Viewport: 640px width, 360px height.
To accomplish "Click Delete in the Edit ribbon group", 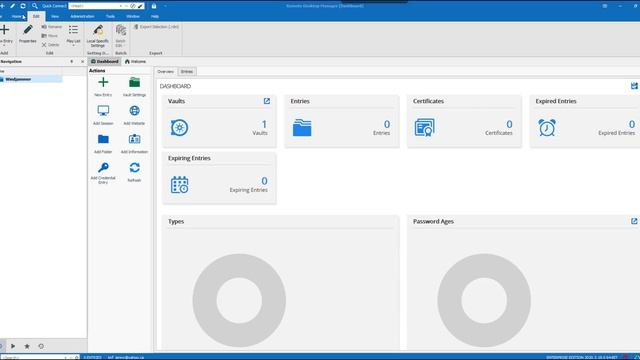I will coord(51,45).
